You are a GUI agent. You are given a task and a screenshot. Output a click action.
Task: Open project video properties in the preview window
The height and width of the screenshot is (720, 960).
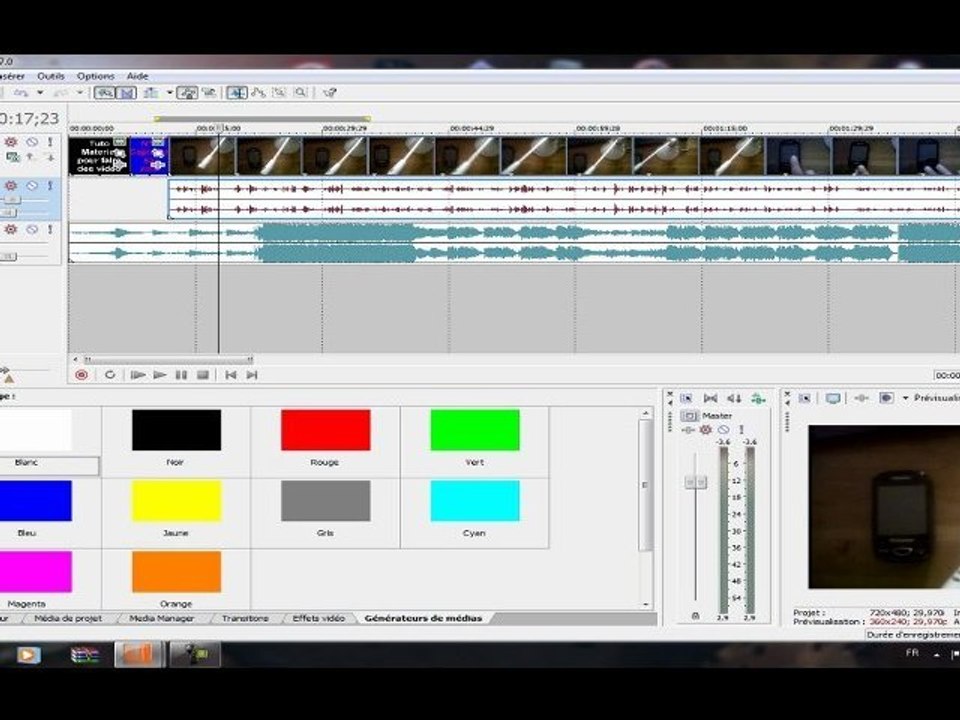[x=805, y=398]
